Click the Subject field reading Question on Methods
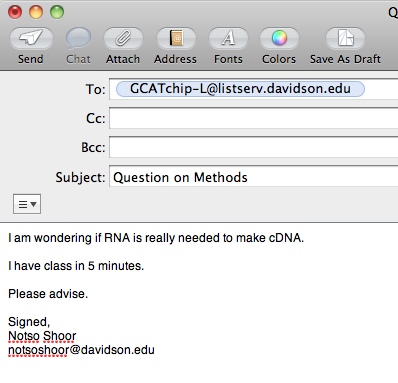Image resolution: width=398 pixels, height=383 pixels. click(254, 176)
